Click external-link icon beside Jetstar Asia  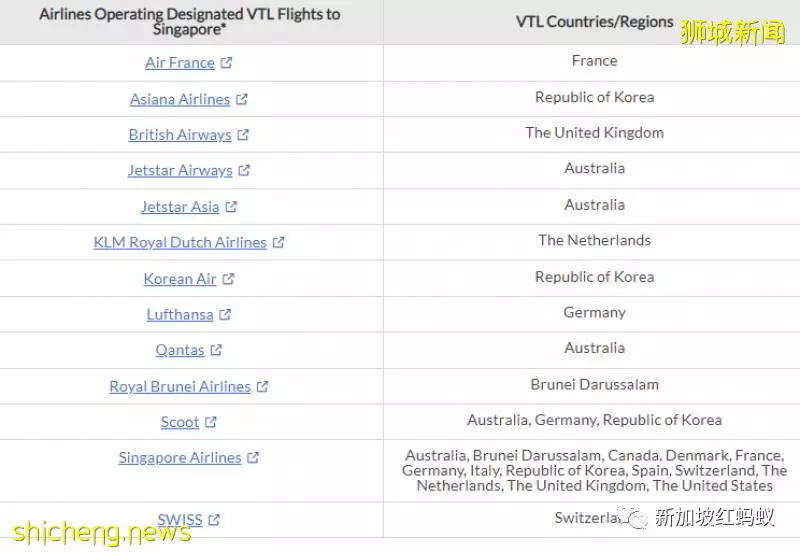point(231,207)
